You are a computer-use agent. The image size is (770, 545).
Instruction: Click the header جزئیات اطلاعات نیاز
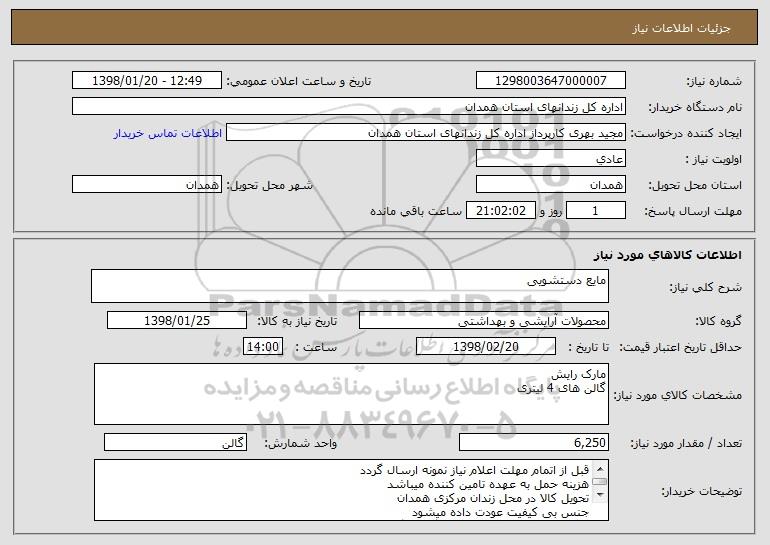coord(681,28)
